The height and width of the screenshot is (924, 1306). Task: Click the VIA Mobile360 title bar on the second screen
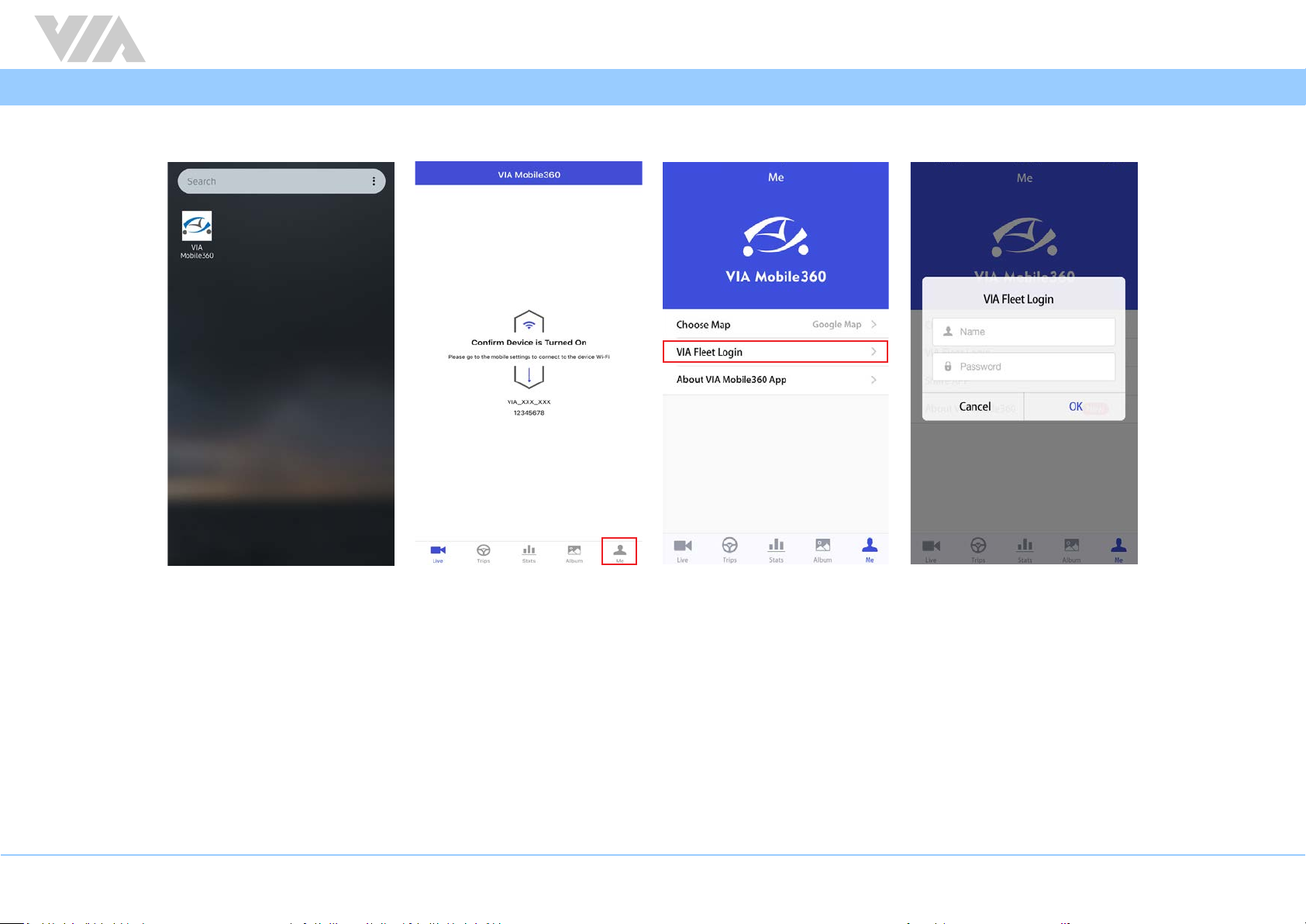point(529,174)
